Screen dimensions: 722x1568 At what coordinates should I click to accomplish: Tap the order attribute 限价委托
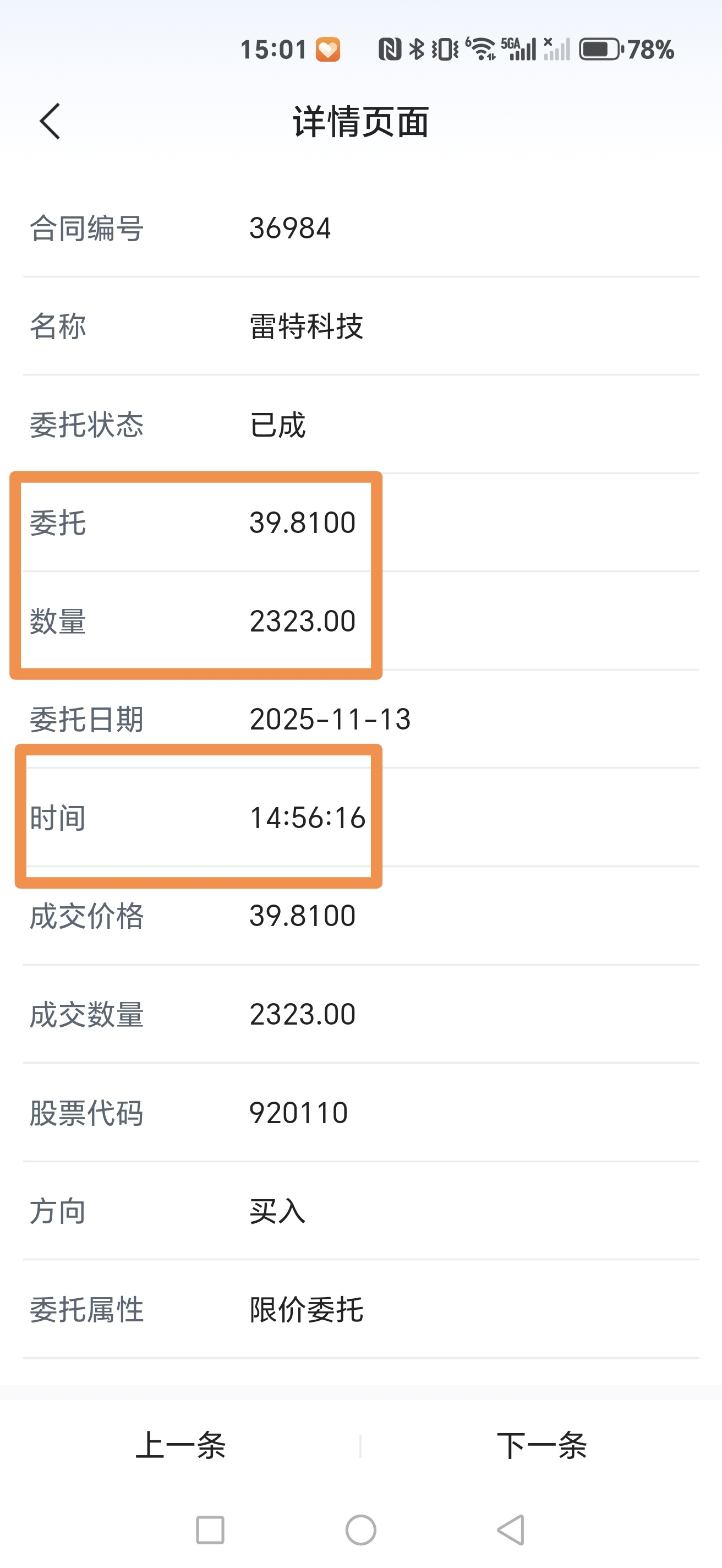pos(307,1309)
